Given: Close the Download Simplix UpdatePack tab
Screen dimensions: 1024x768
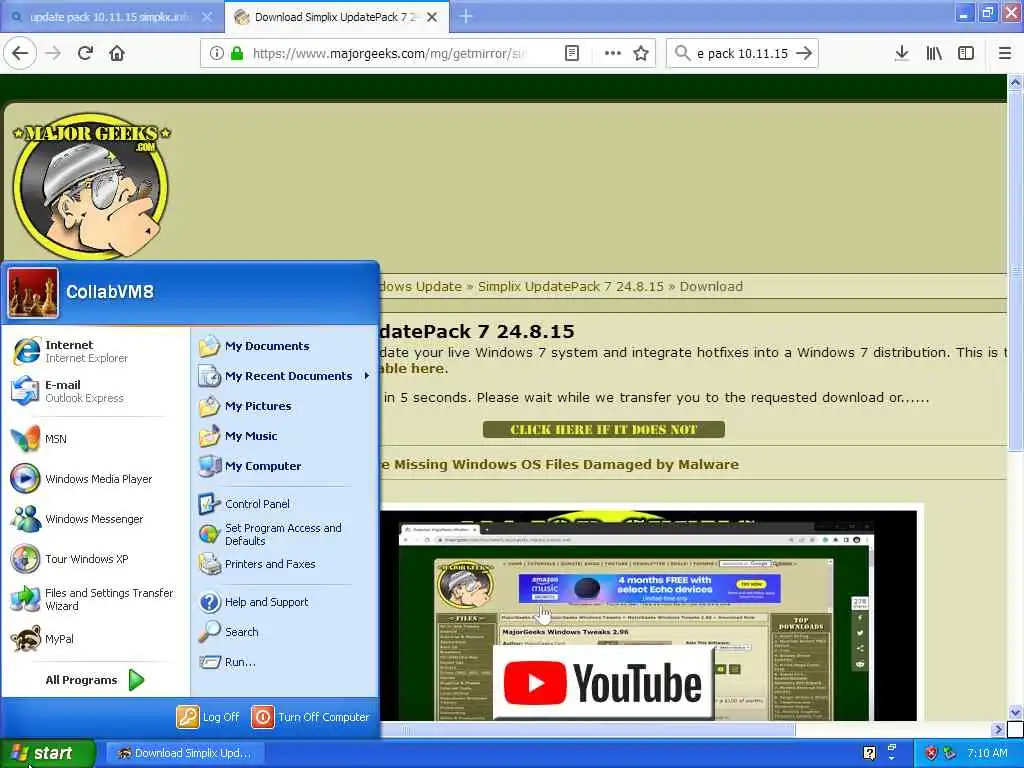Looking at the screenshot, I should [432, 17].
